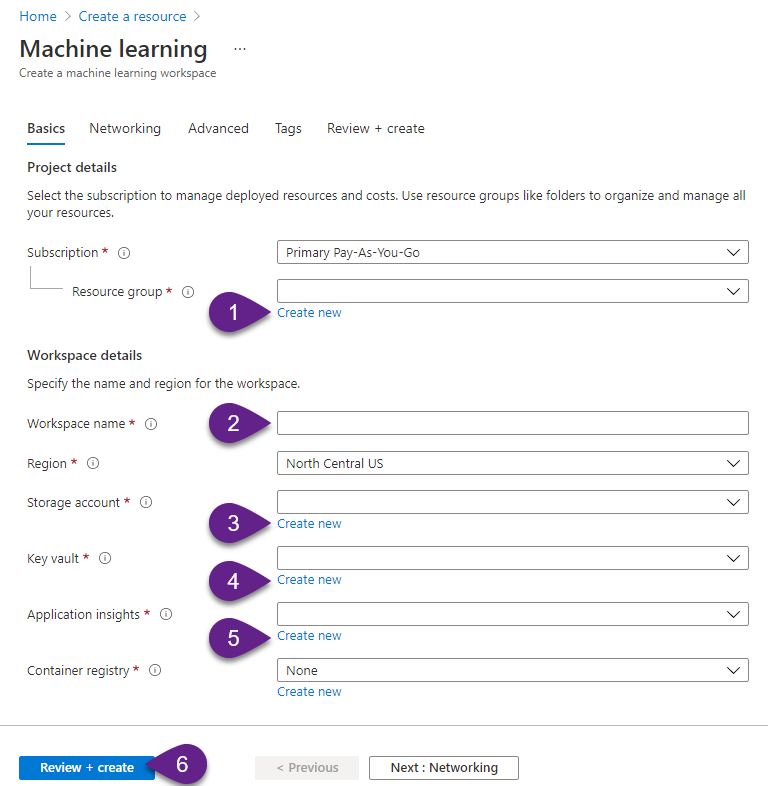Viewport: 768px width, 786px height.
Task: Click the Container registry info icon
Action: pos(155,670)
